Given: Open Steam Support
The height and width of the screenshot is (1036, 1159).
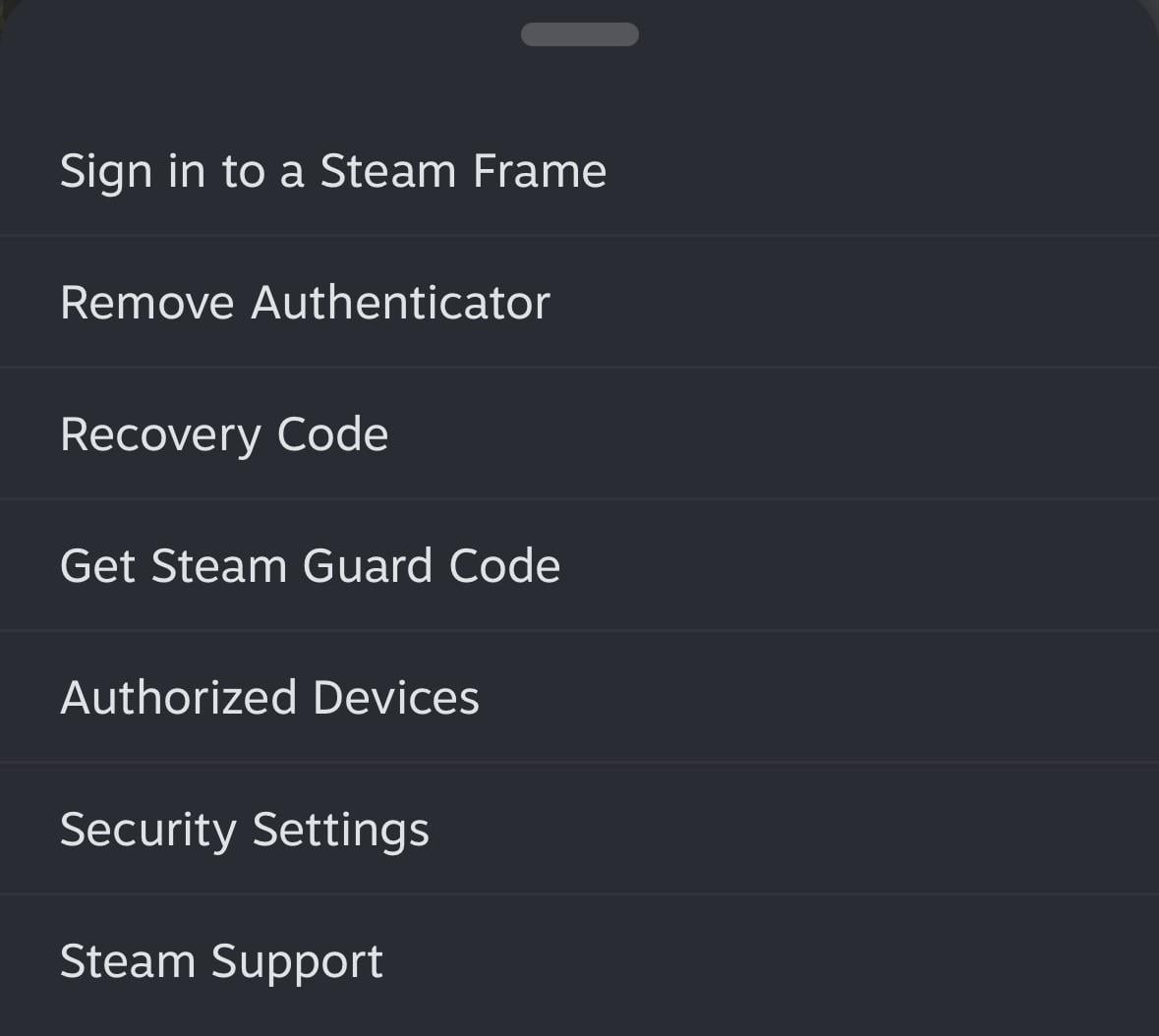Looking at the screenshot, I should click(221, 961).
